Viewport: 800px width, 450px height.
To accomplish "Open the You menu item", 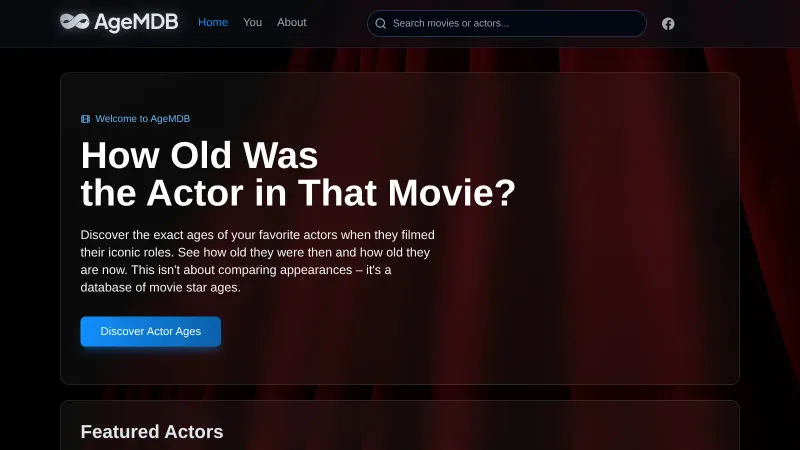I will pos(253,22).
